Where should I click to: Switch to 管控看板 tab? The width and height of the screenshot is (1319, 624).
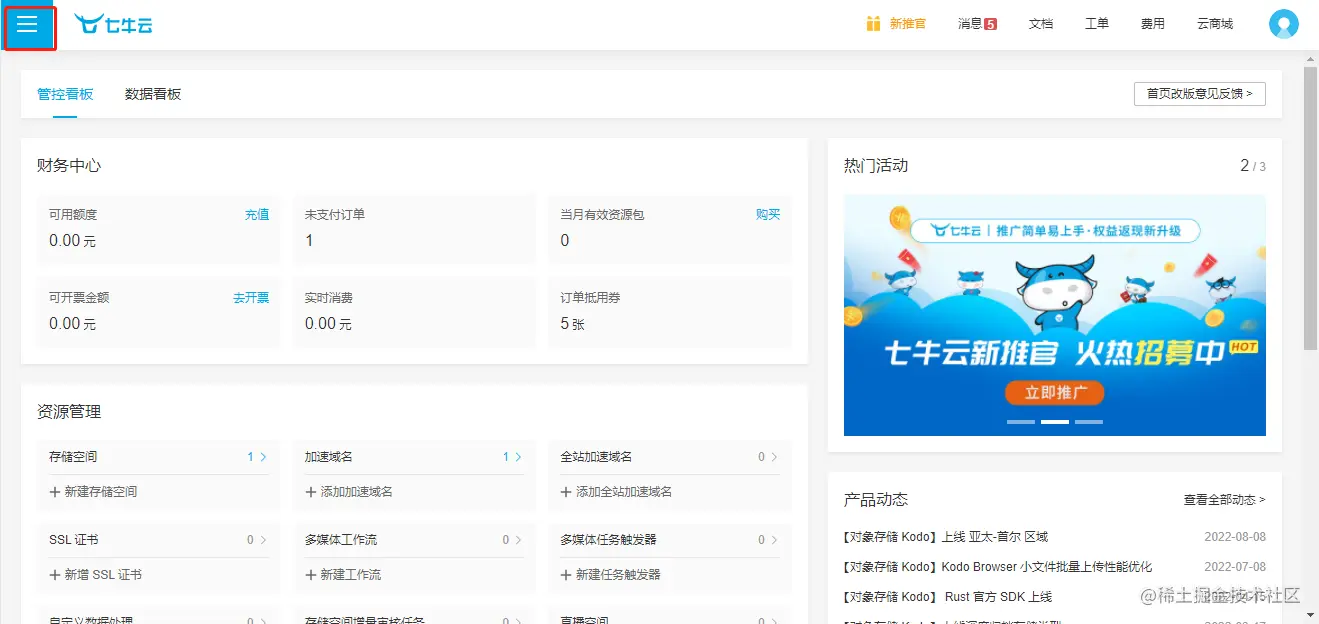(65, 94)
